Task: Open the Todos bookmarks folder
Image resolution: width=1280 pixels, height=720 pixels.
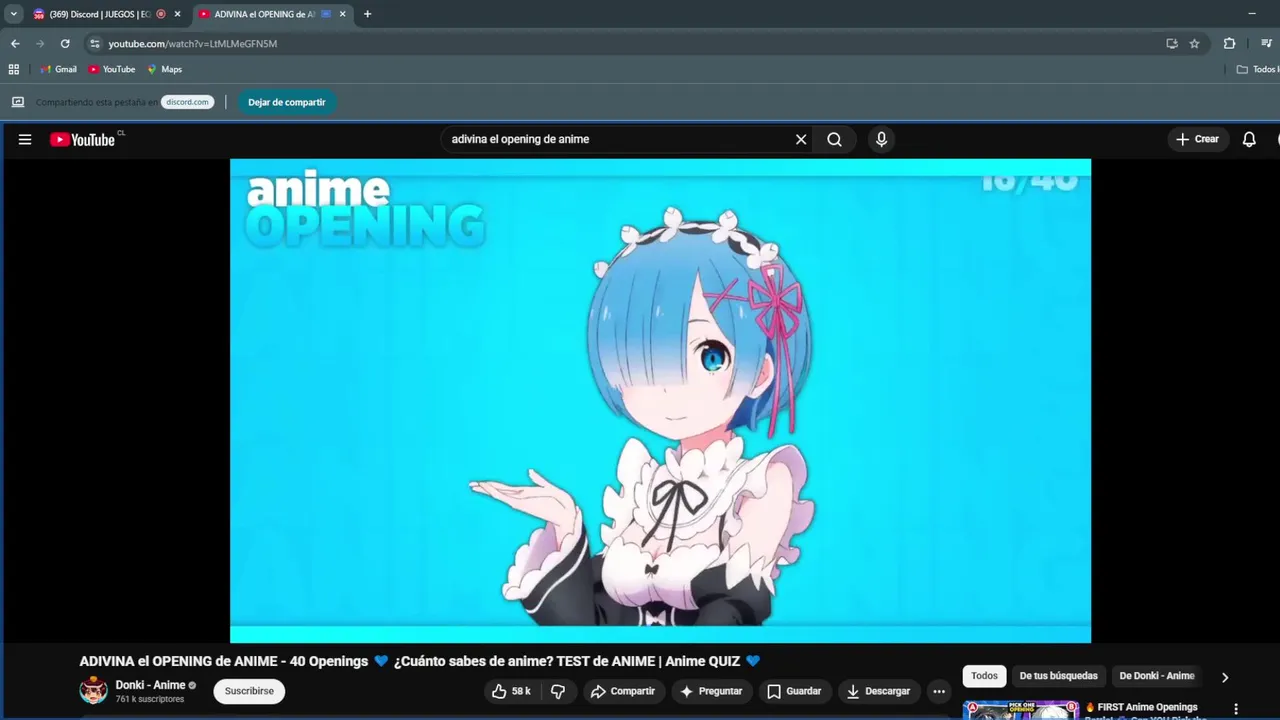Action: pos(1258,69)
